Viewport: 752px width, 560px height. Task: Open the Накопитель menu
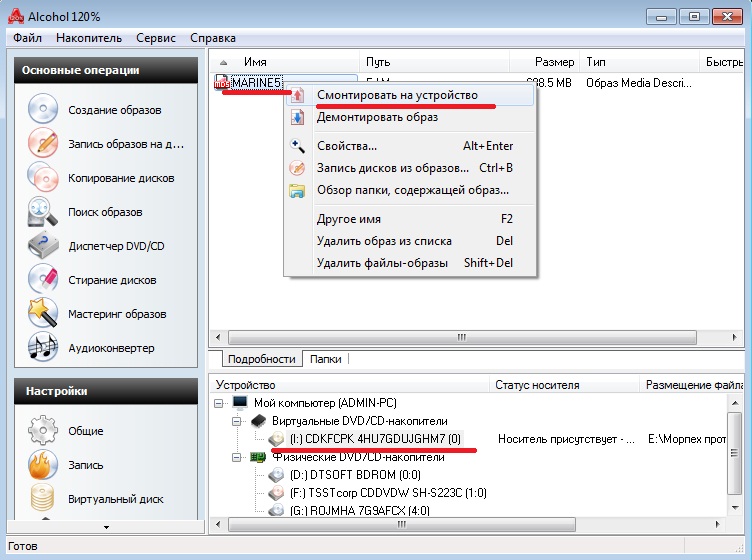[89, 38]
